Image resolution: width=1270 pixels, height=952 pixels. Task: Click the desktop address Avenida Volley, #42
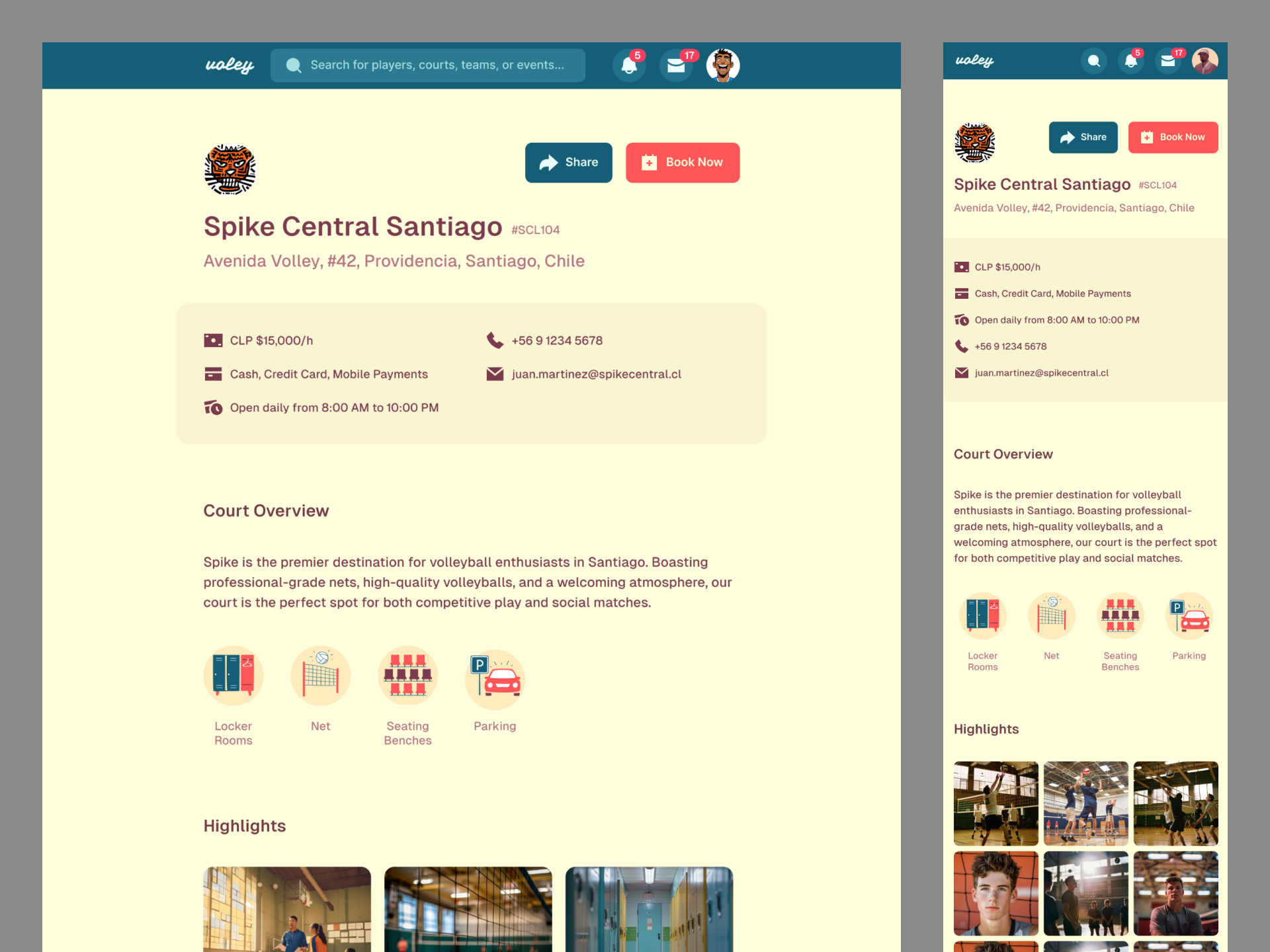(394, 261)
